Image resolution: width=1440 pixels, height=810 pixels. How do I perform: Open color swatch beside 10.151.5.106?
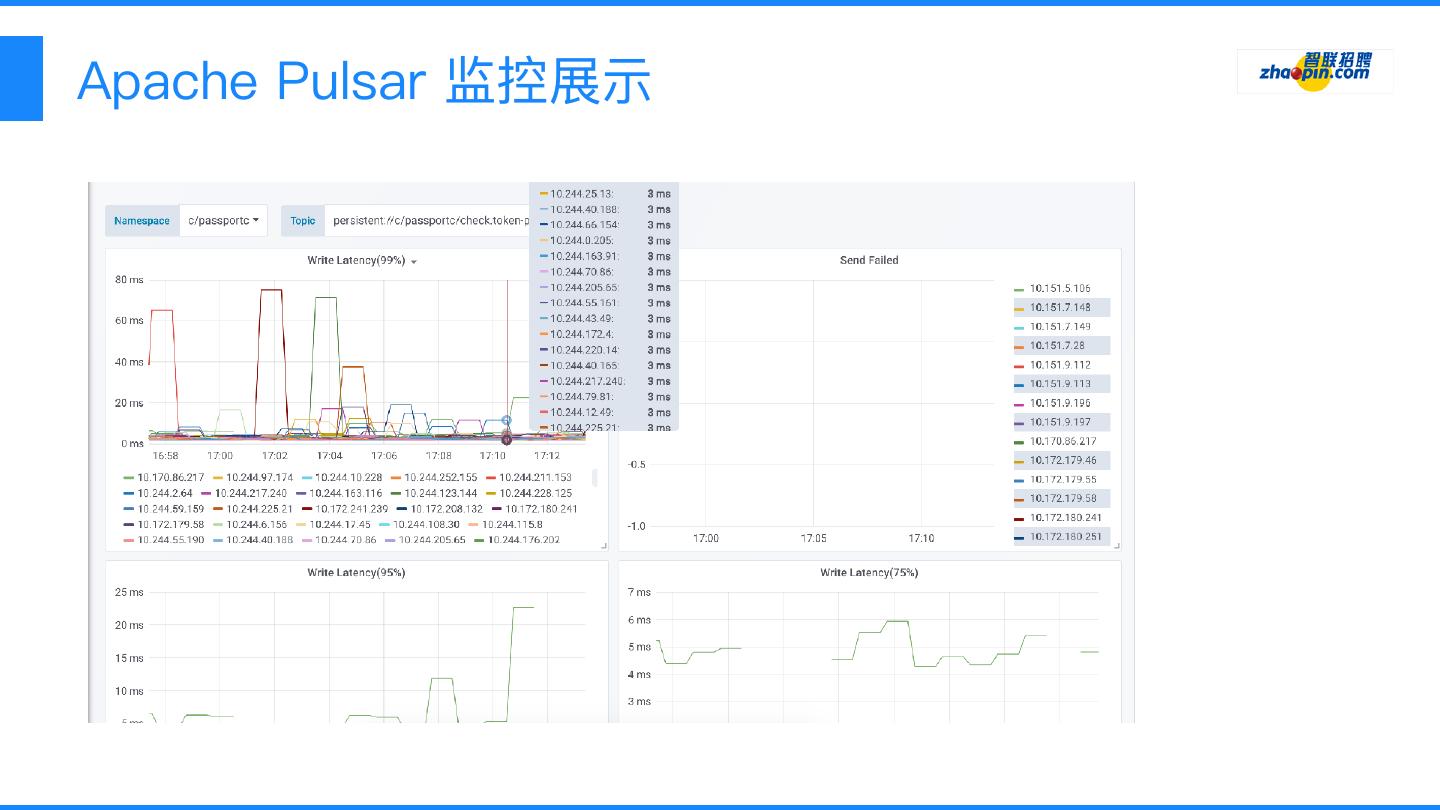1019,290
